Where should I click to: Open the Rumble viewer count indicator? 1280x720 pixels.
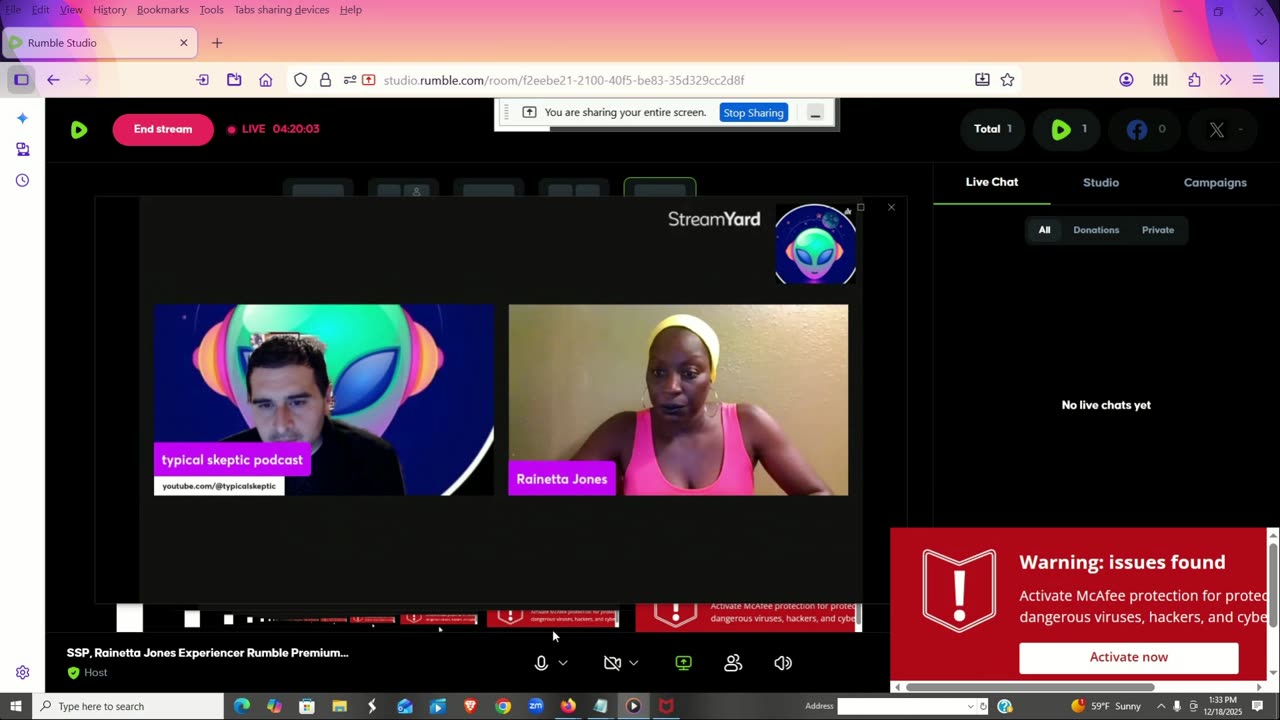click(x=1068, y=129)
